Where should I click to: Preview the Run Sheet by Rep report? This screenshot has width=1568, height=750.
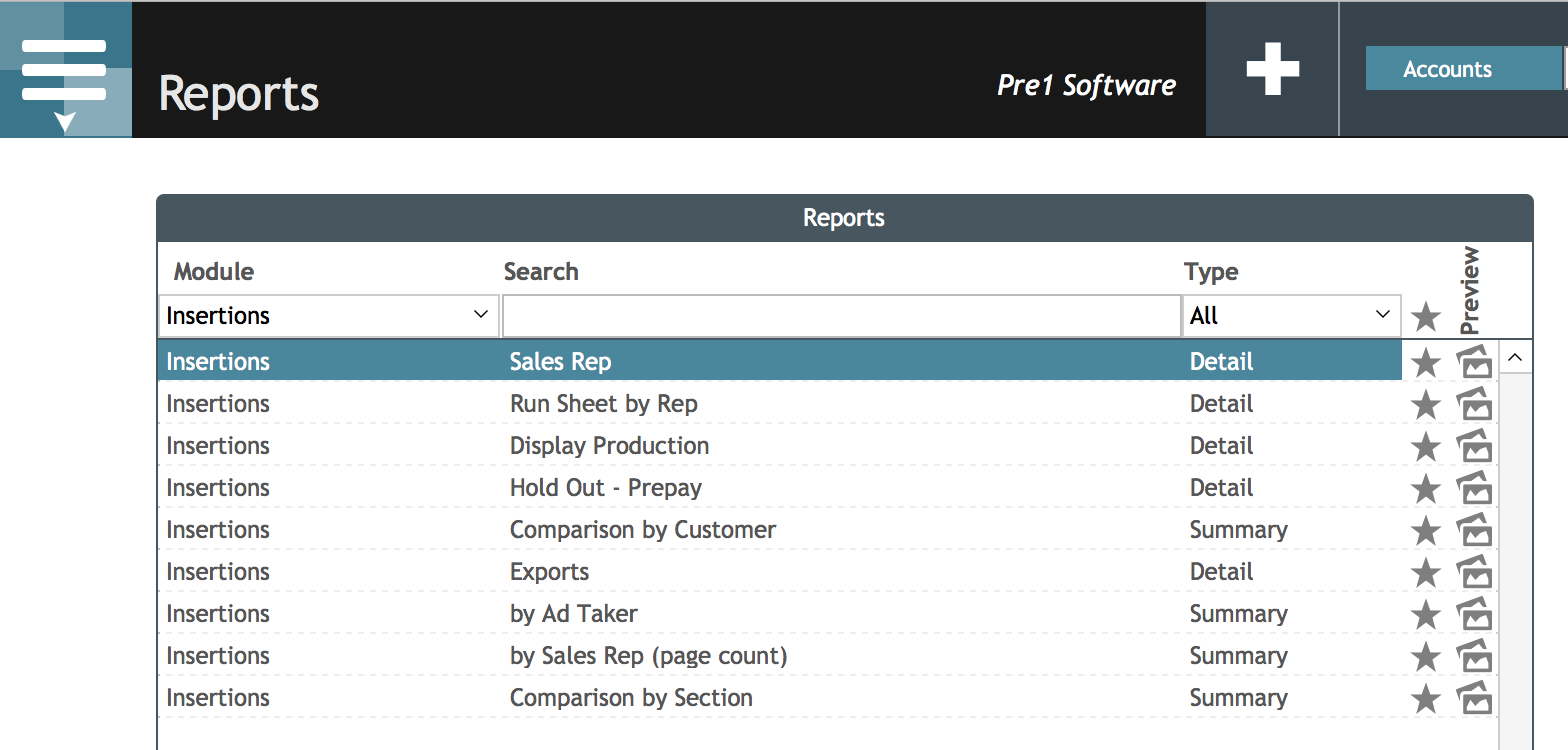[1474, 404]
